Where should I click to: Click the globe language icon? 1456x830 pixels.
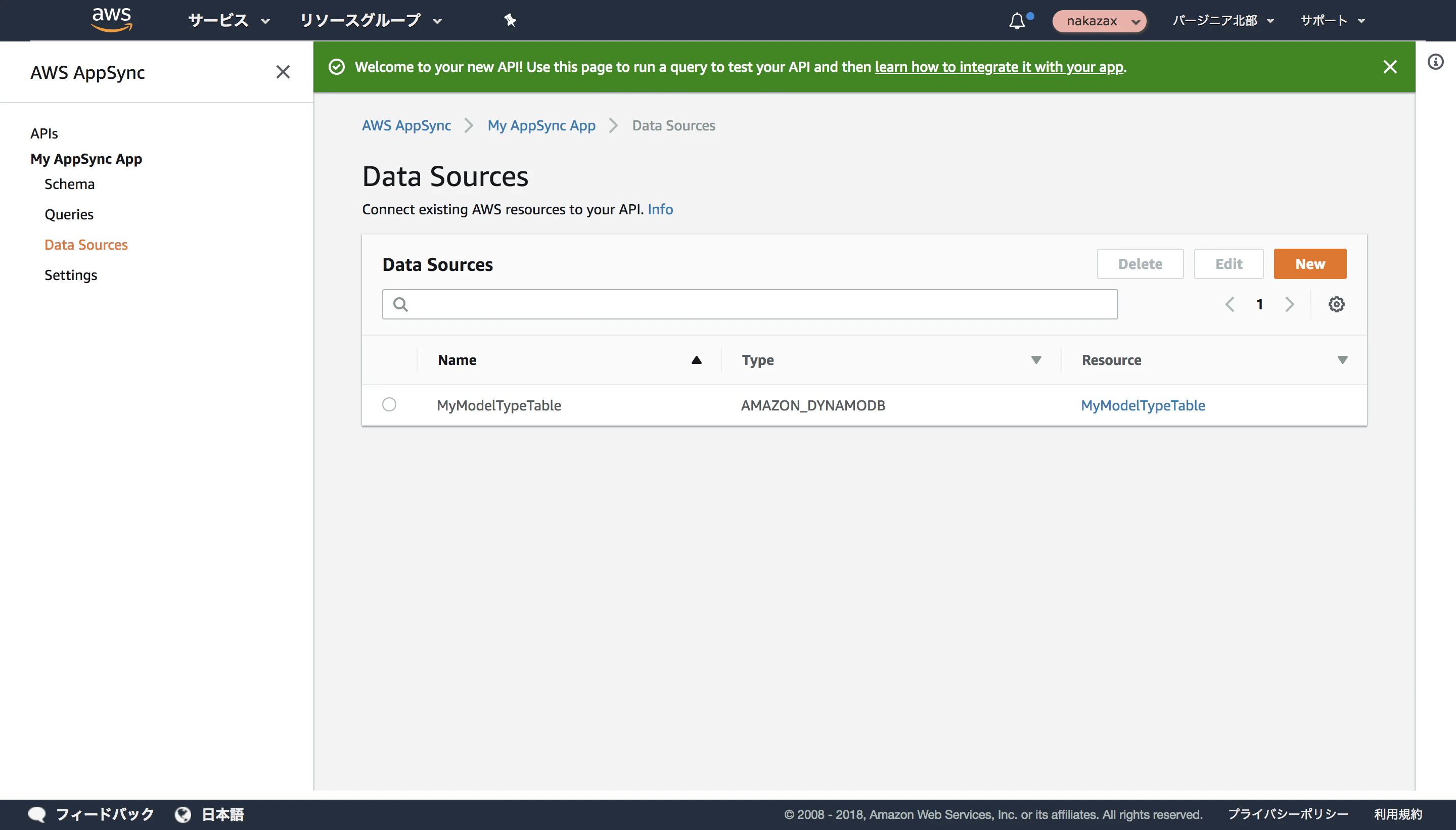(x=183, y=815)
